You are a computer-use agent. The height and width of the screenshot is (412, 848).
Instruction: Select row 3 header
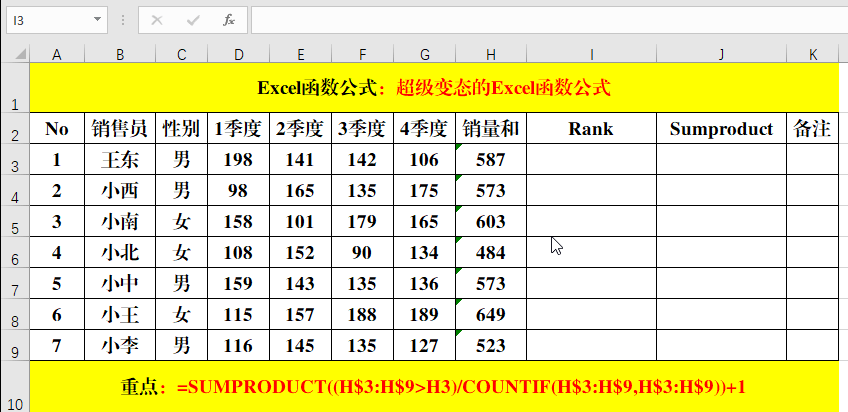click(x=15, y=159)
